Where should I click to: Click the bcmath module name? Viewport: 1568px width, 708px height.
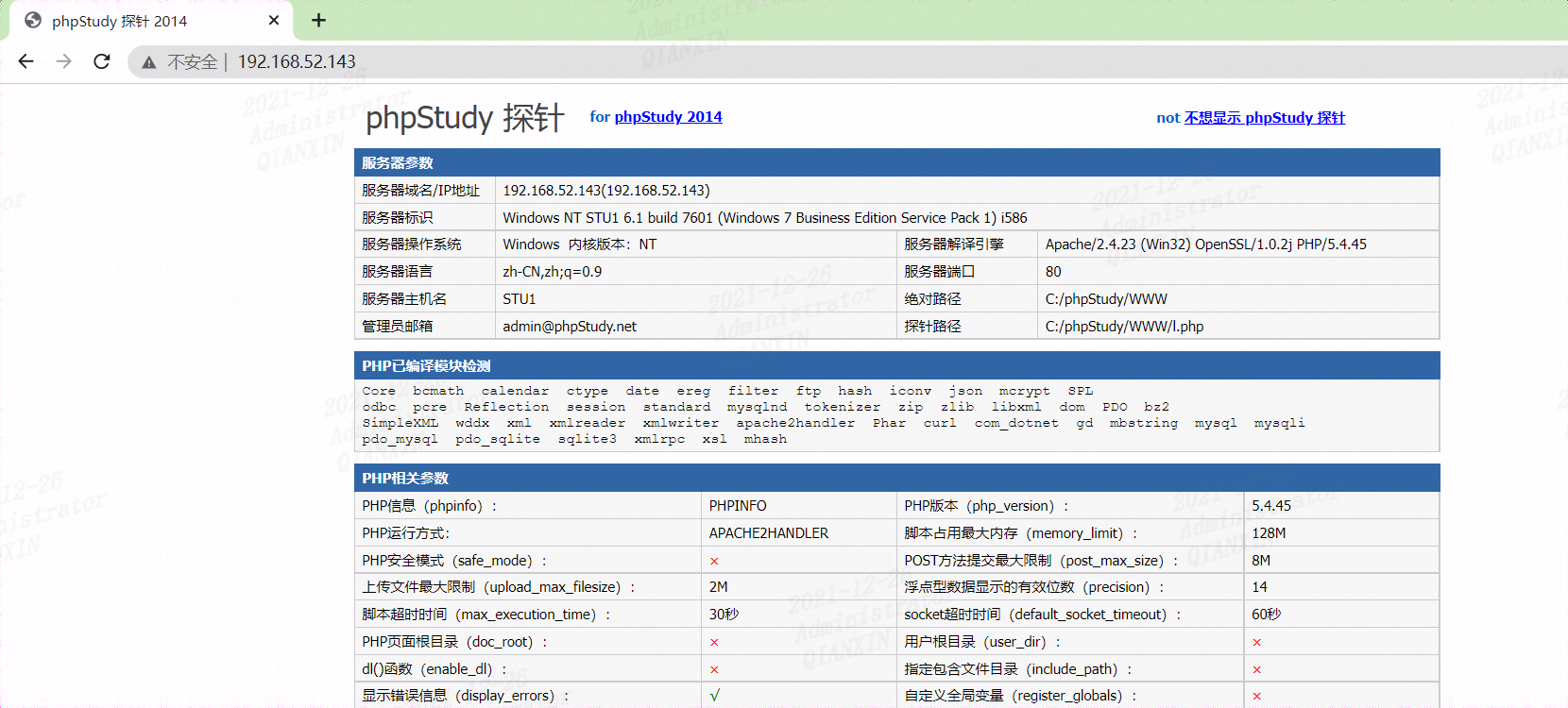click(438, 391)
